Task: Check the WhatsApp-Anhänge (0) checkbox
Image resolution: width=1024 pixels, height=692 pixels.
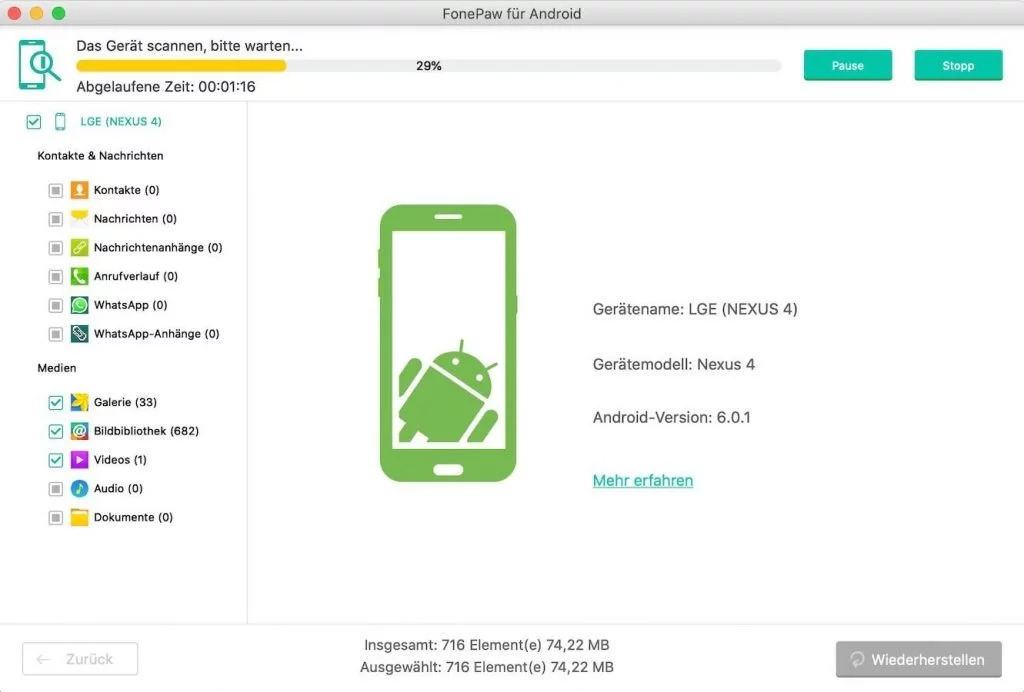Action: (x=56, y=334)
